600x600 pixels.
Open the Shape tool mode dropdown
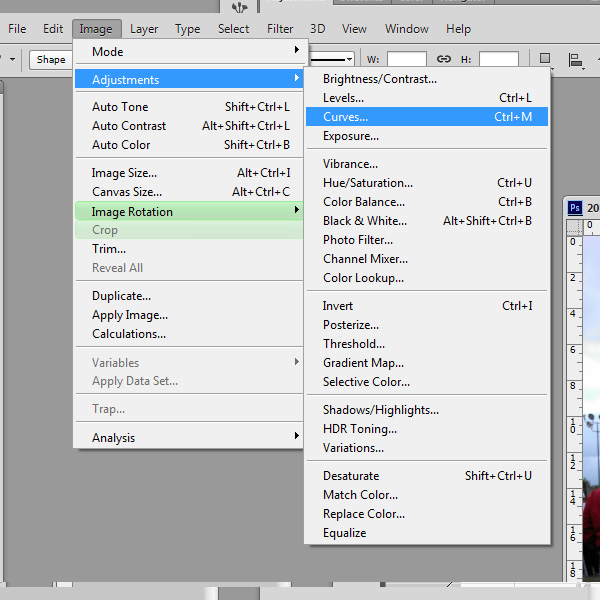click(51, 60)
